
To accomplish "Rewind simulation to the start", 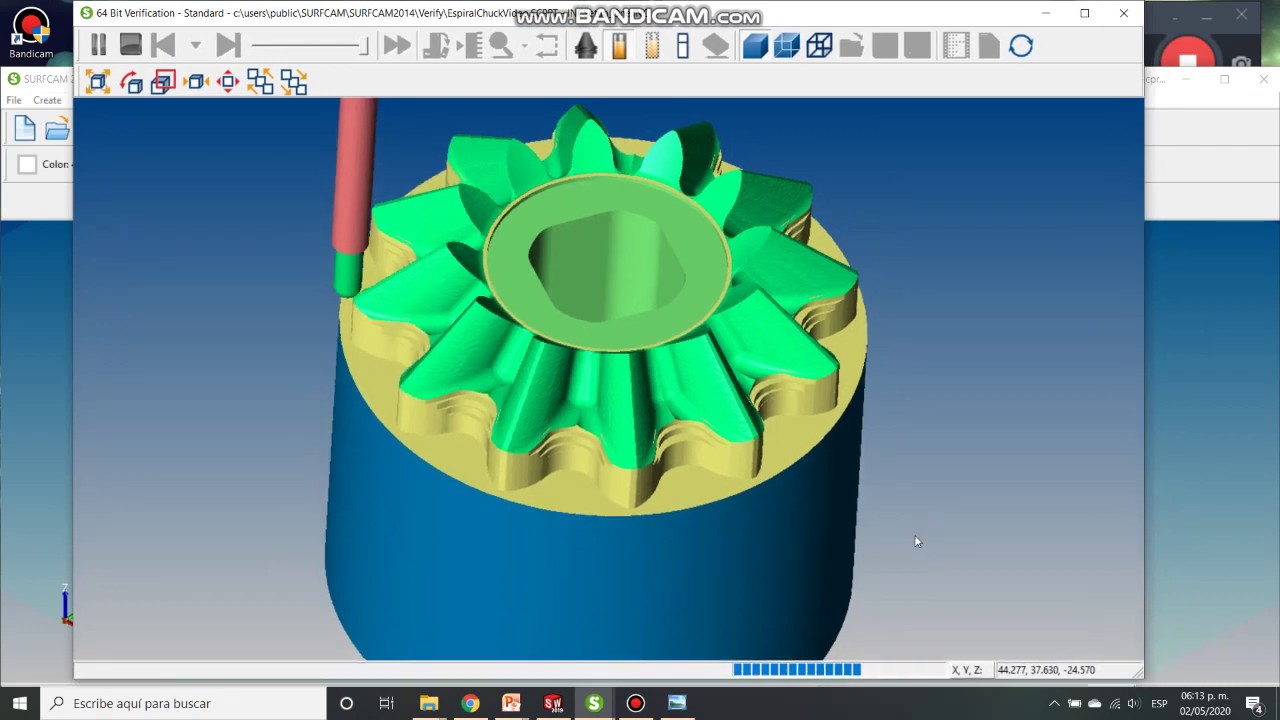I will pyautogui.click(x=163, y=45).
